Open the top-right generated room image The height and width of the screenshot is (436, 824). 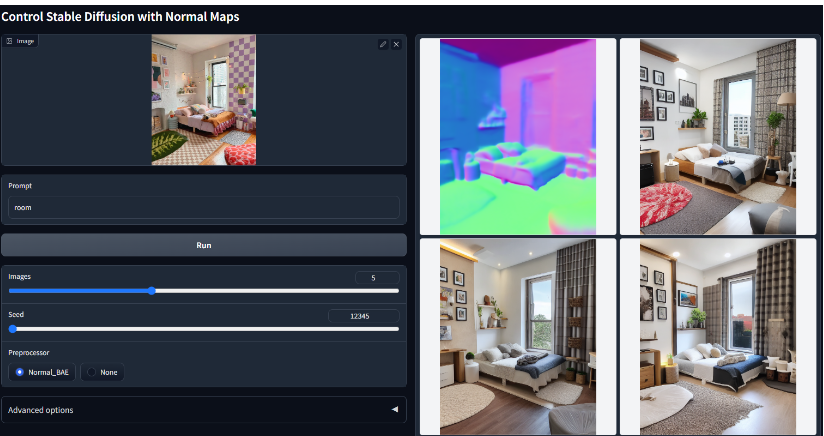point(717,136)
